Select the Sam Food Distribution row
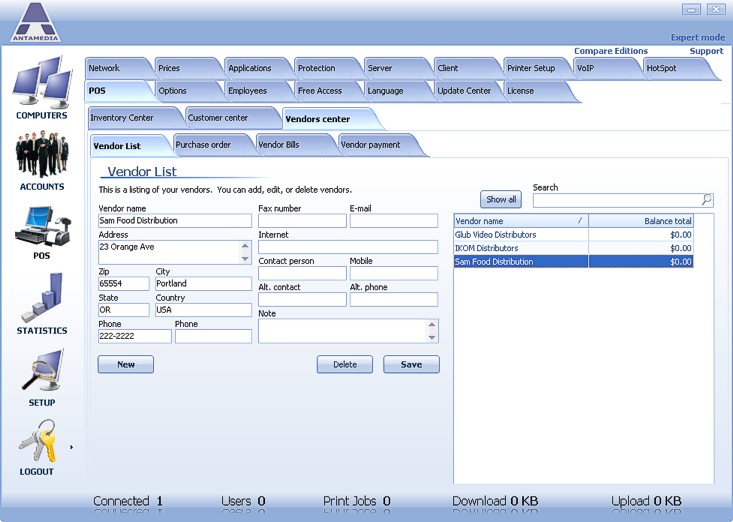The height and width of the screenshot is (522, 733). pos(574,262)
